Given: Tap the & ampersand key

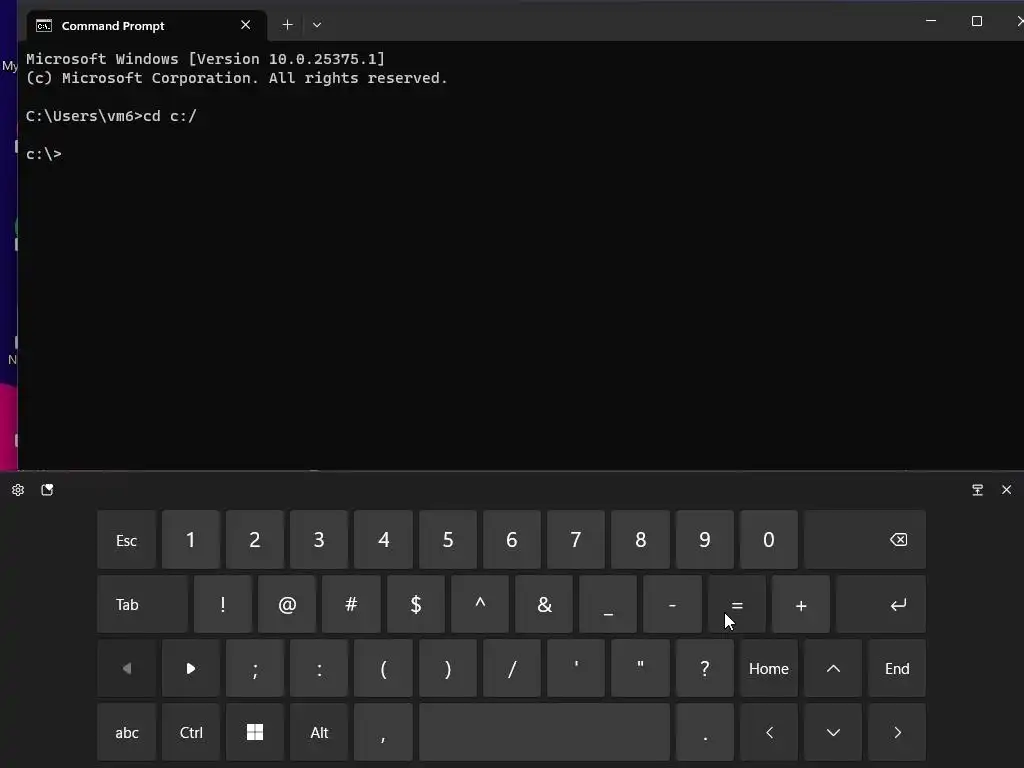Looking at the screenshot, I should (x=544, y=605).
